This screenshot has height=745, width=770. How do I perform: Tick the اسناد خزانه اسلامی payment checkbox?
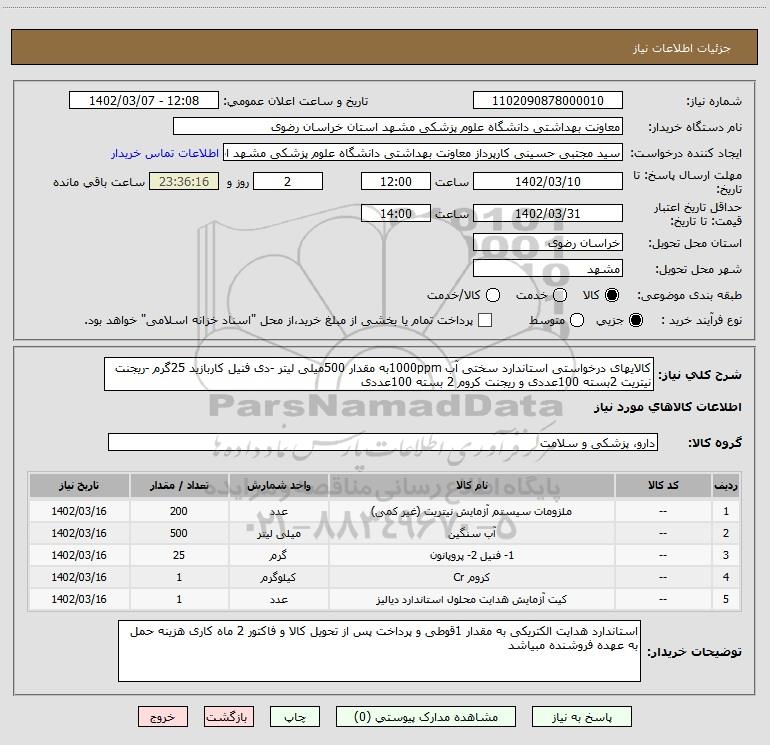[485, 320]
